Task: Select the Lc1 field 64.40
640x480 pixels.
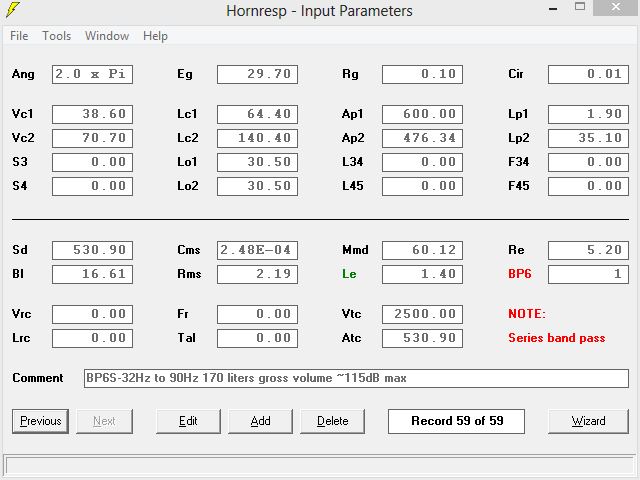Action: click(258, 114)
